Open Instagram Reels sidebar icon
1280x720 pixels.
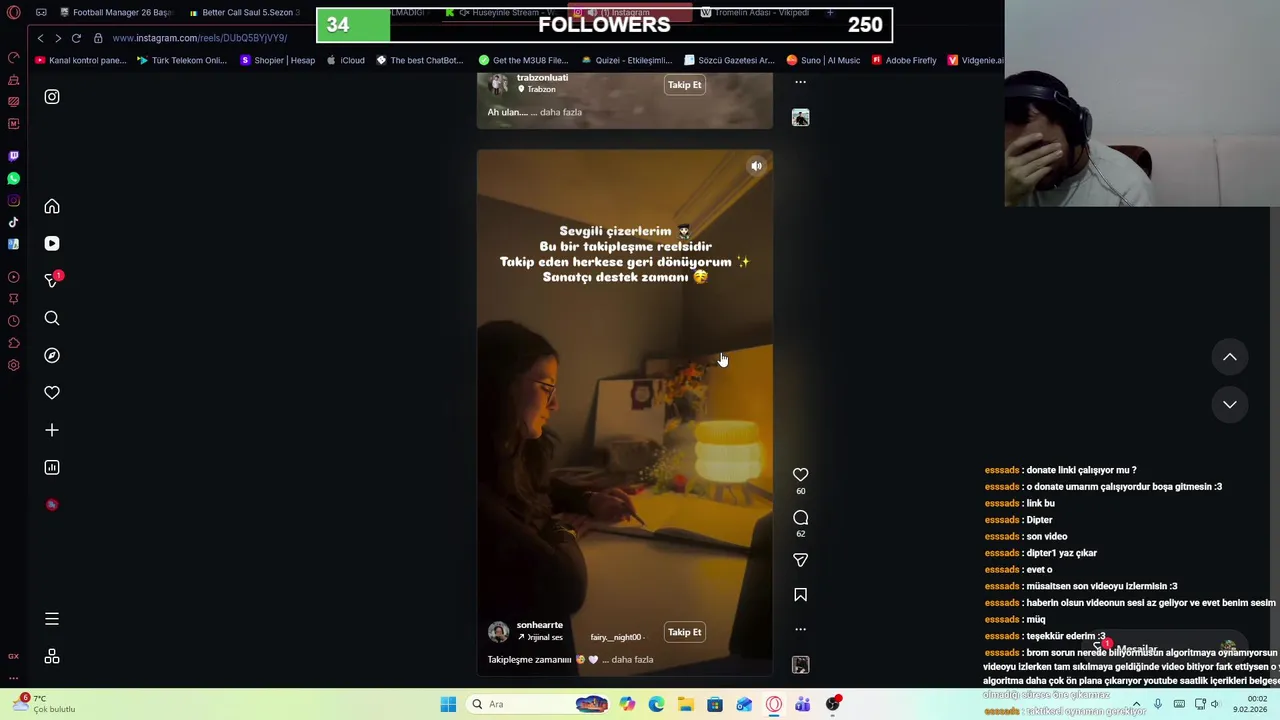tap(52, 243)
